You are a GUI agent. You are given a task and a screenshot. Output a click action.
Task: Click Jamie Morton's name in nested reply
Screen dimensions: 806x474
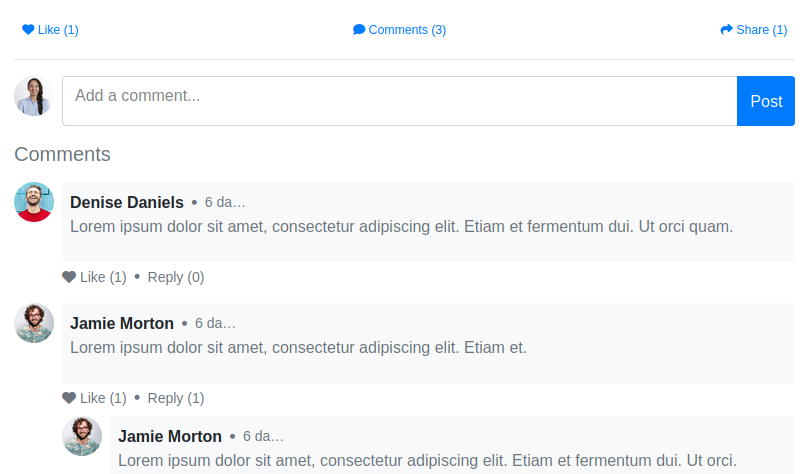170,436
